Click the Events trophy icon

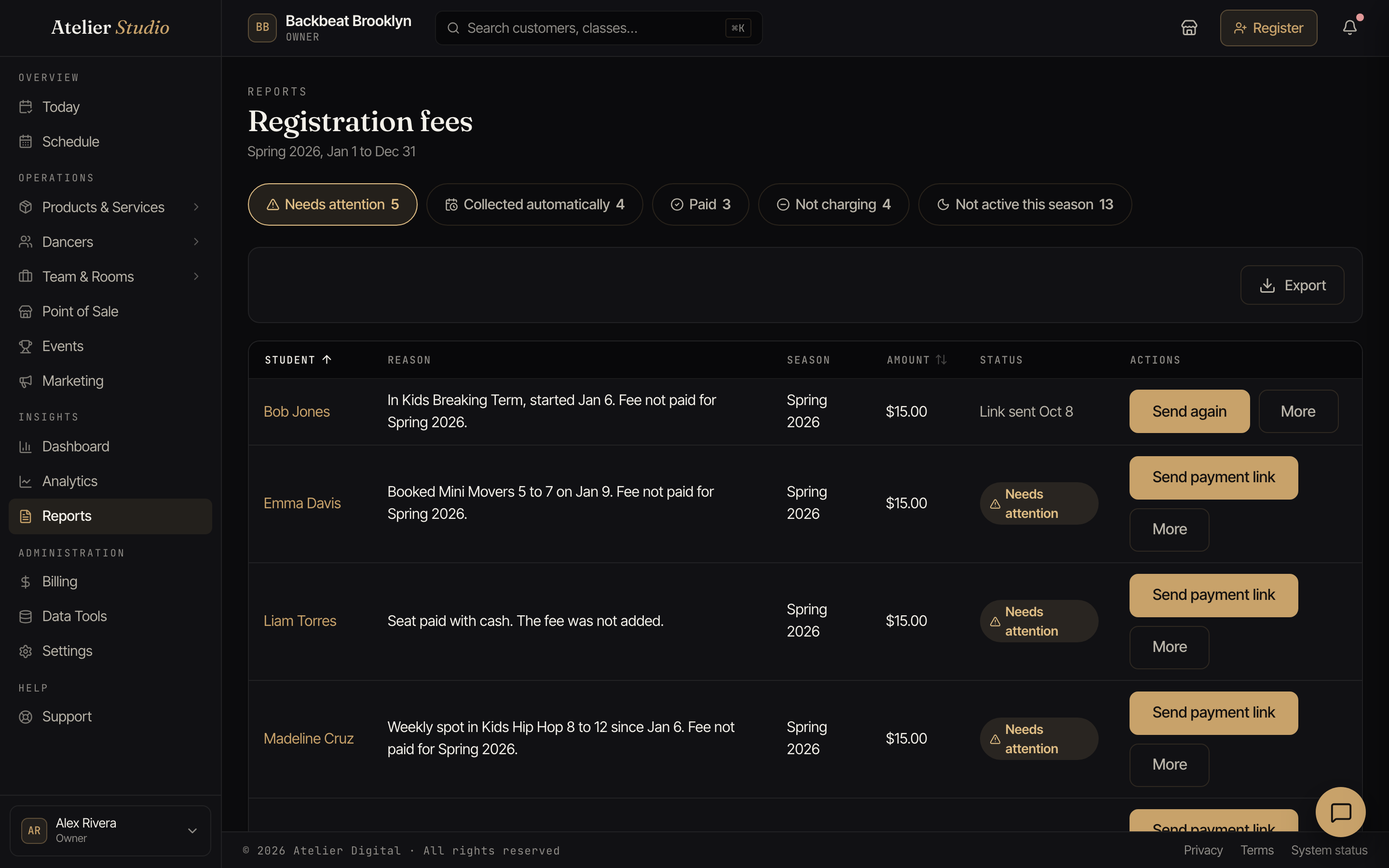pyautogui.click(x=25, y=346)
